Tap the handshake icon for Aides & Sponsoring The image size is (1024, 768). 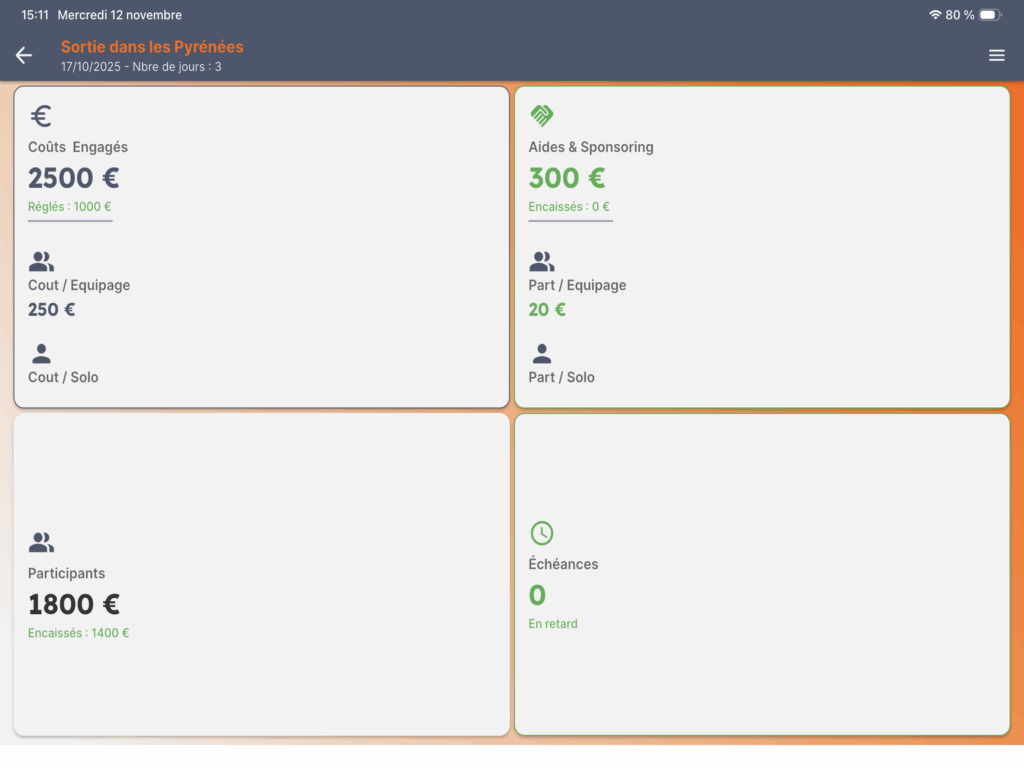coord(541,116)
